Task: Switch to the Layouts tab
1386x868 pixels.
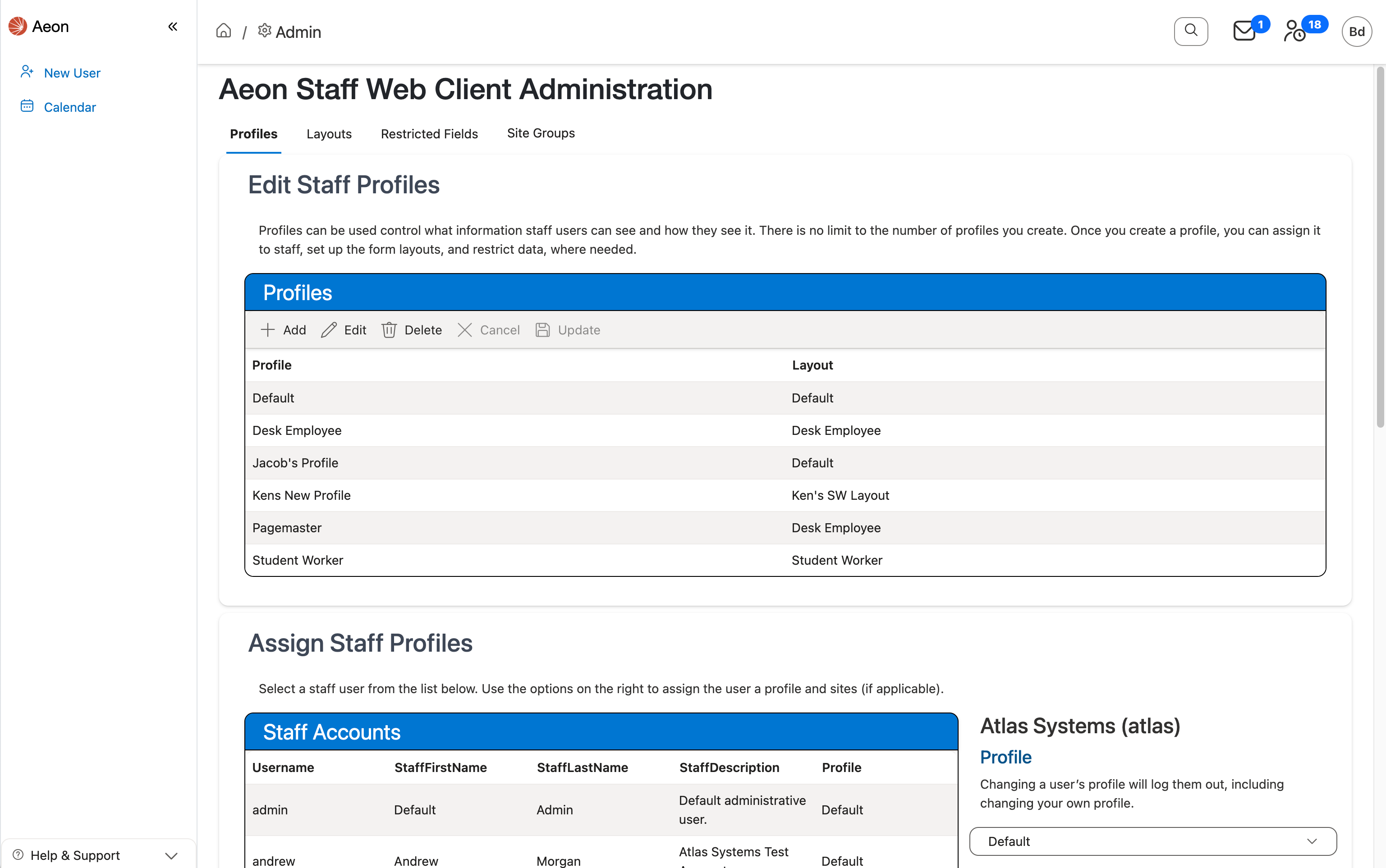Action: click(x=329, y=133)
